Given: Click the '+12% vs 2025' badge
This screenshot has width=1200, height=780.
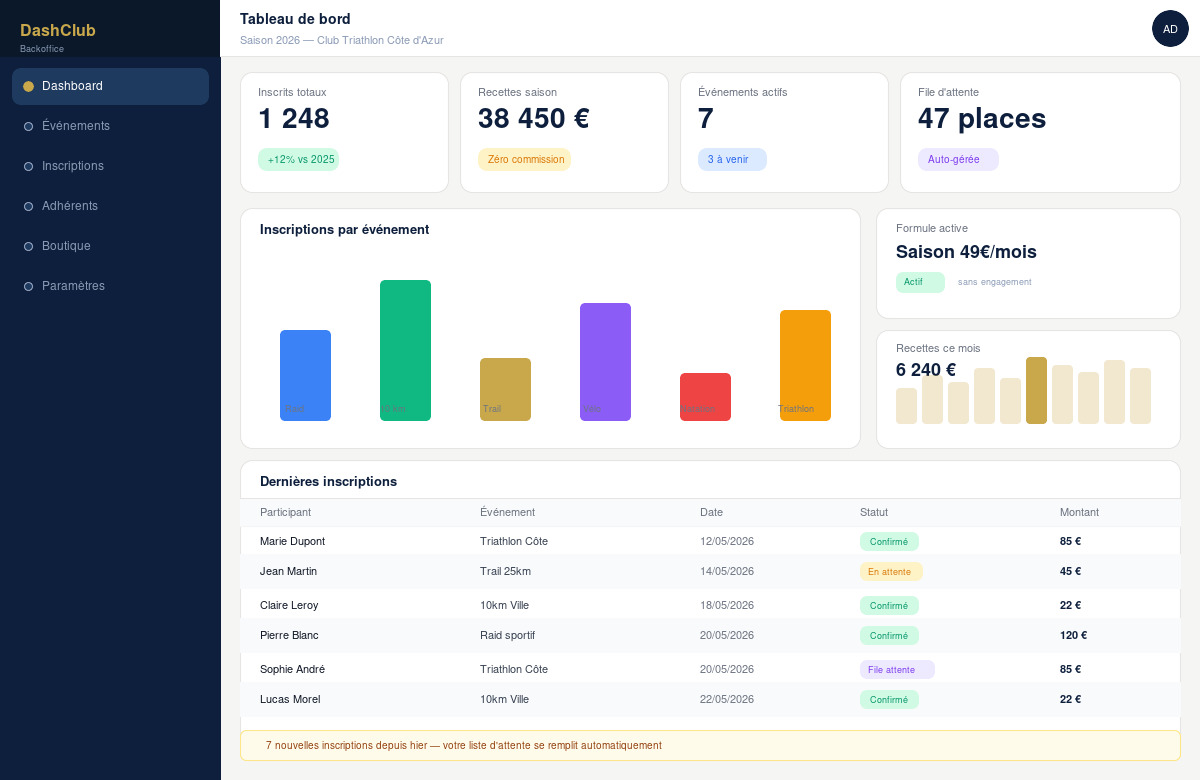Looking at the screenshot, I should click(298, 160).
